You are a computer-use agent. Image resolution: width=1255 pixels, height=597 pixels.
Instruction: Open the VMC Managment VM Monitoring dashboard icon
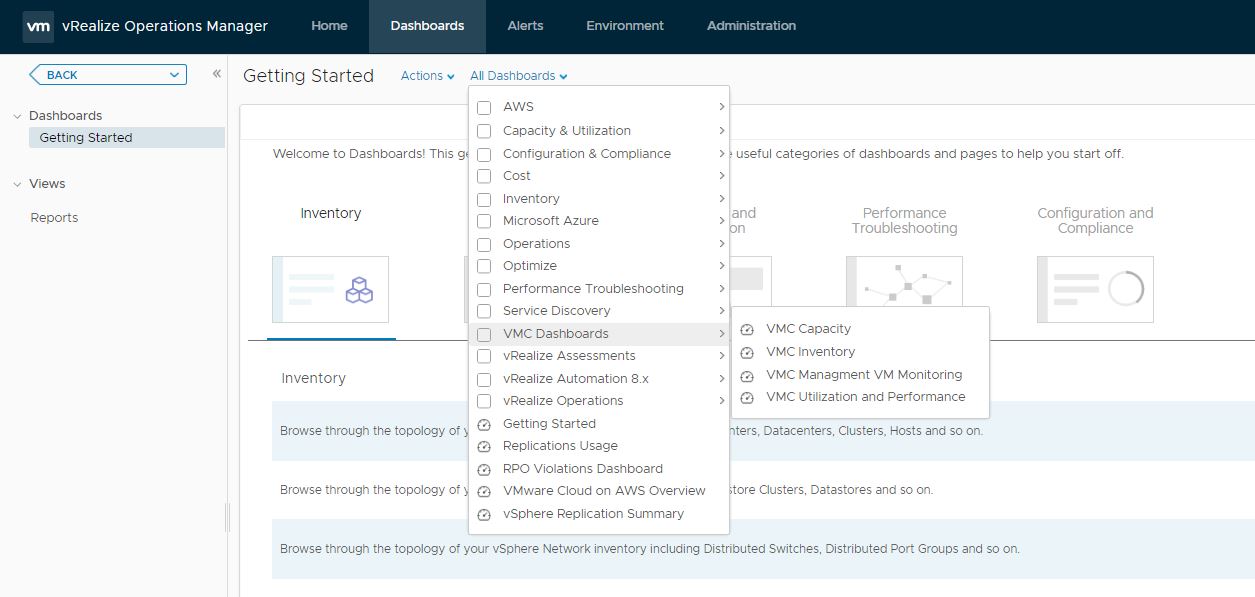747,374
